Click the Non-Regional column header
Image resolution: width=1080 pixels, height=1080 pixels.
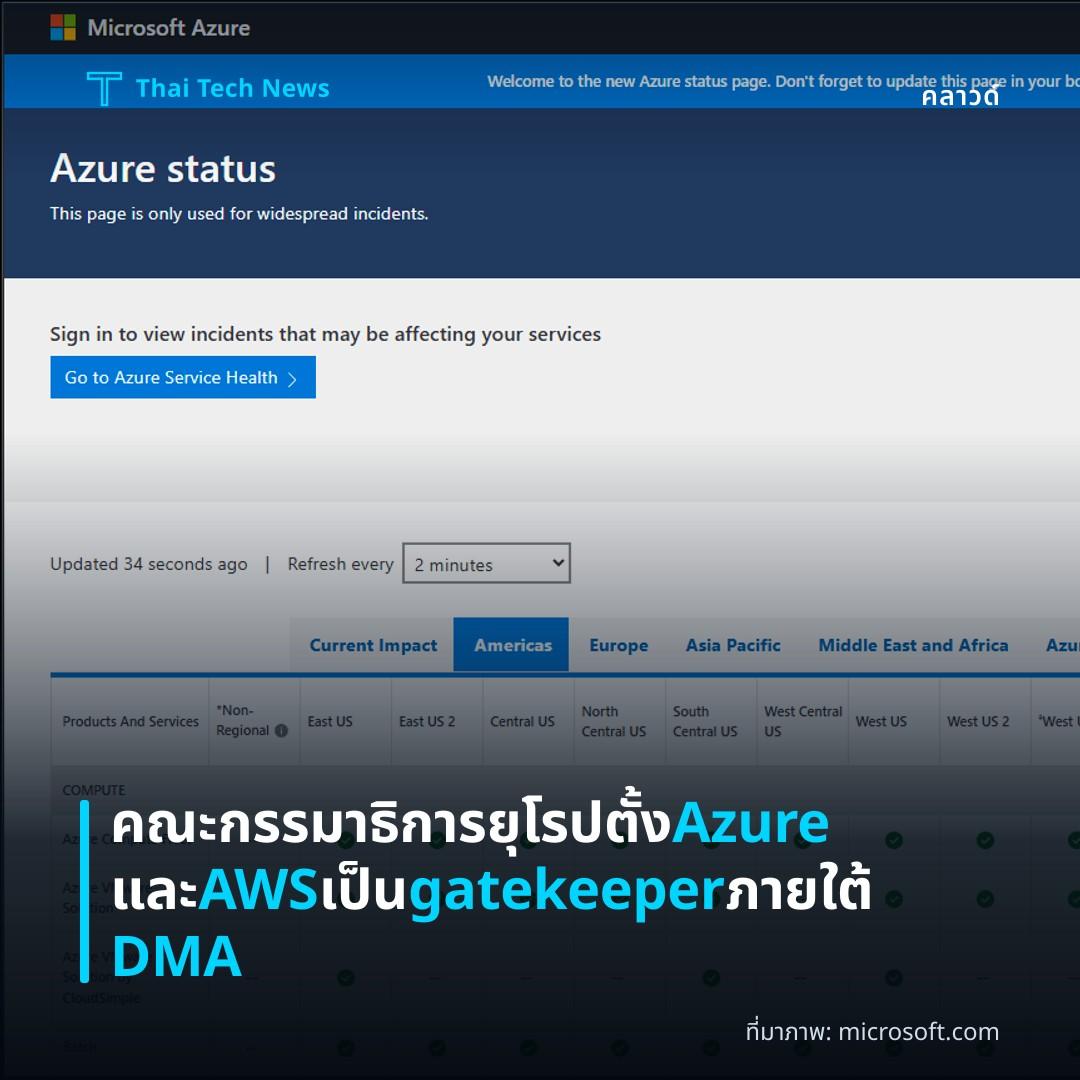pyautogui.click(x=254, y=721)
